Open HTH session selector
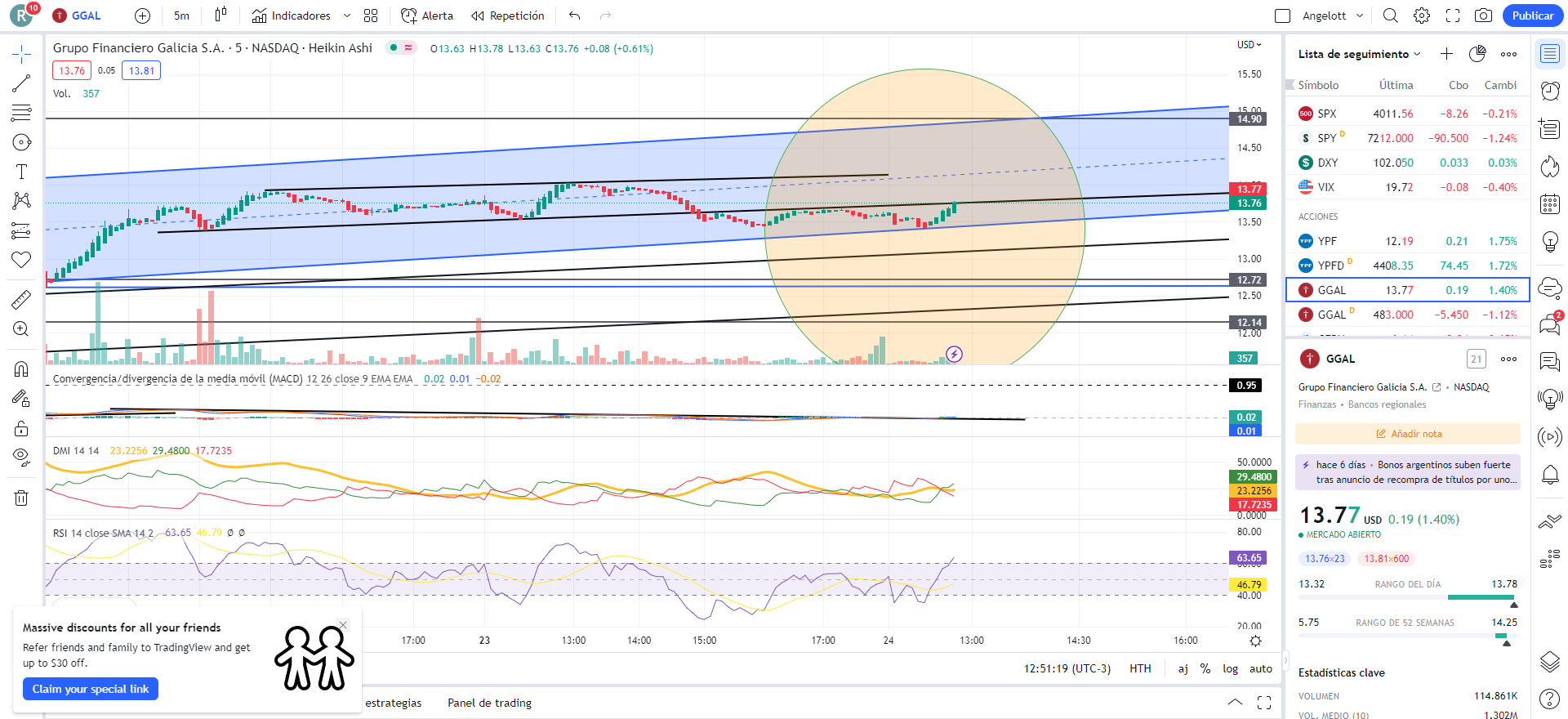Image resolution: width=1568 pixels, height=719 pixels. (1140, 668)
